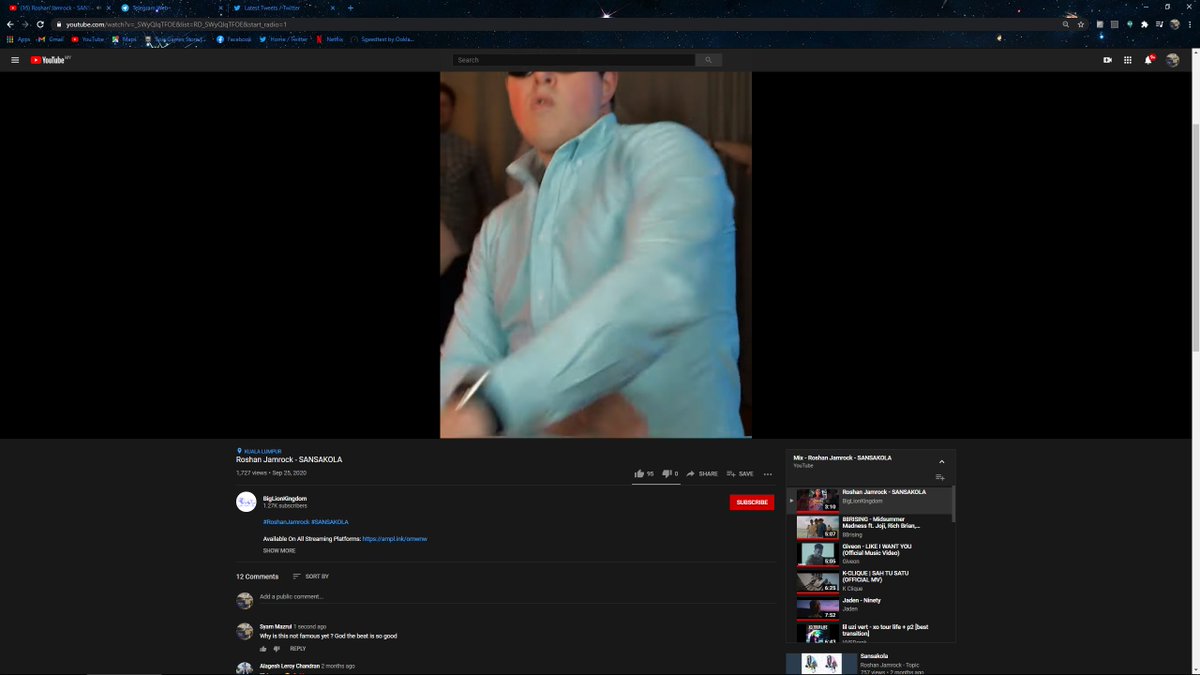Open the #SANSAKOLA hashtag link
Screen dimensions: 1200x675
tap(330, 522)
